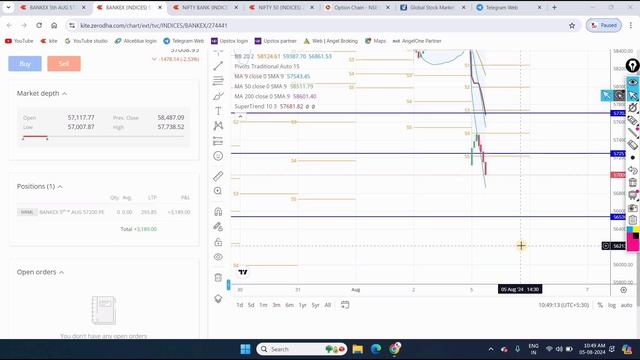This screenshot has height=360, width=640.
Task: Toggle the annotation toolbar eye icon
Action: click(x=633, y=82)
